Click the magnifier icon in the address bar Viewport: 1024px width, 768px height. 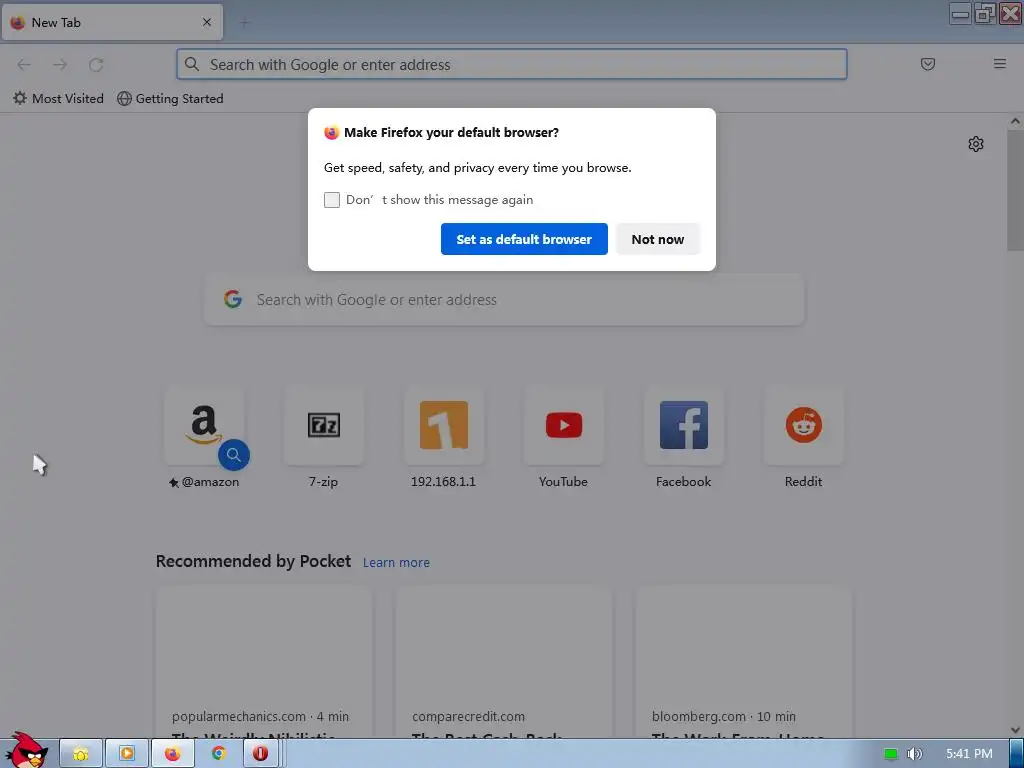click(192, 64)
